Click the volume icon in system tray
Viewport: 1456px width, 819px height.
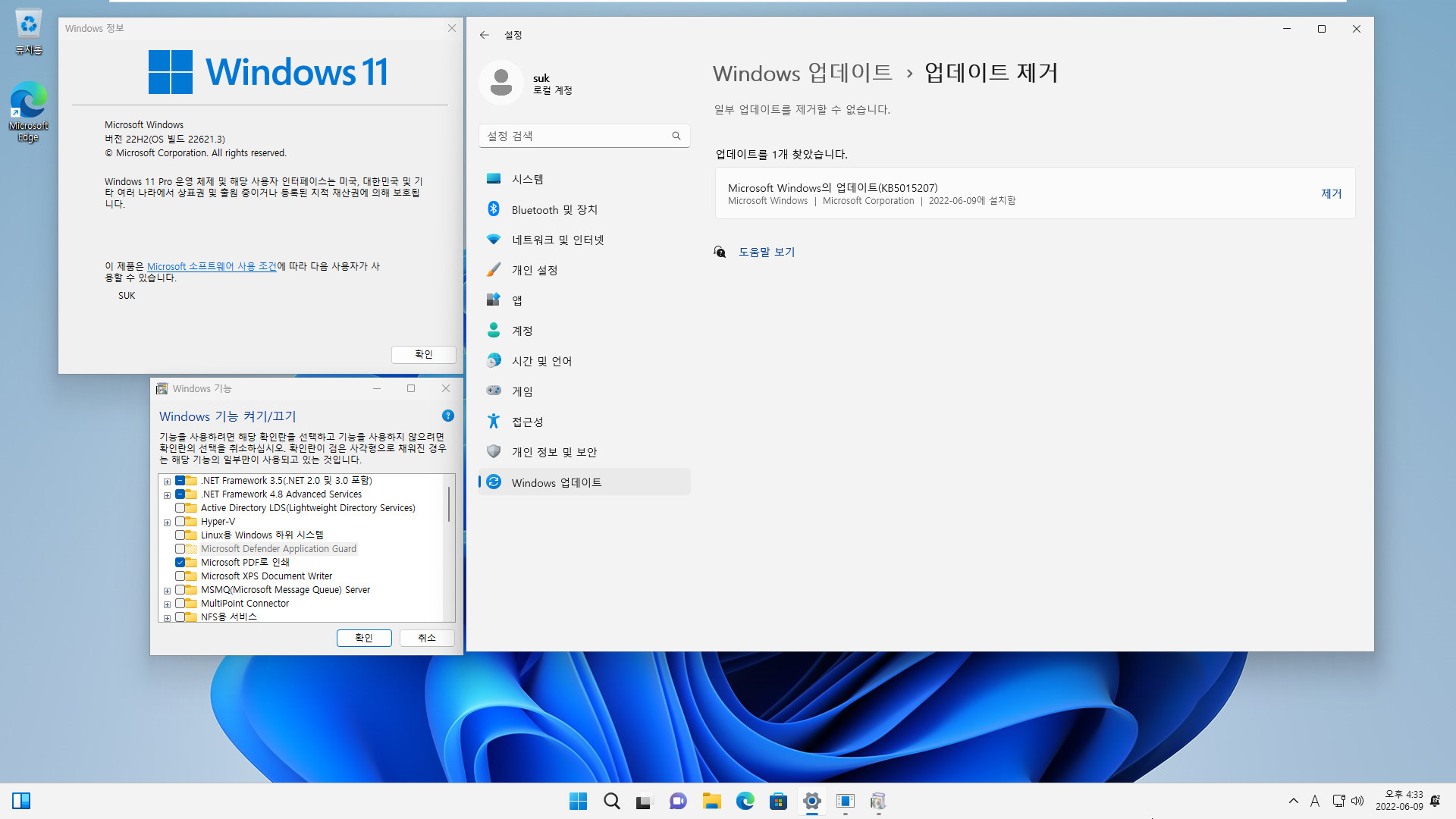click(1357, 801)
